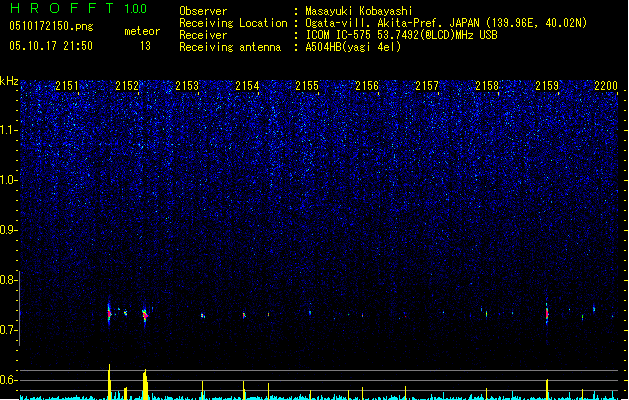
Task: Click the meteor count label
Action: pos(142,31)
